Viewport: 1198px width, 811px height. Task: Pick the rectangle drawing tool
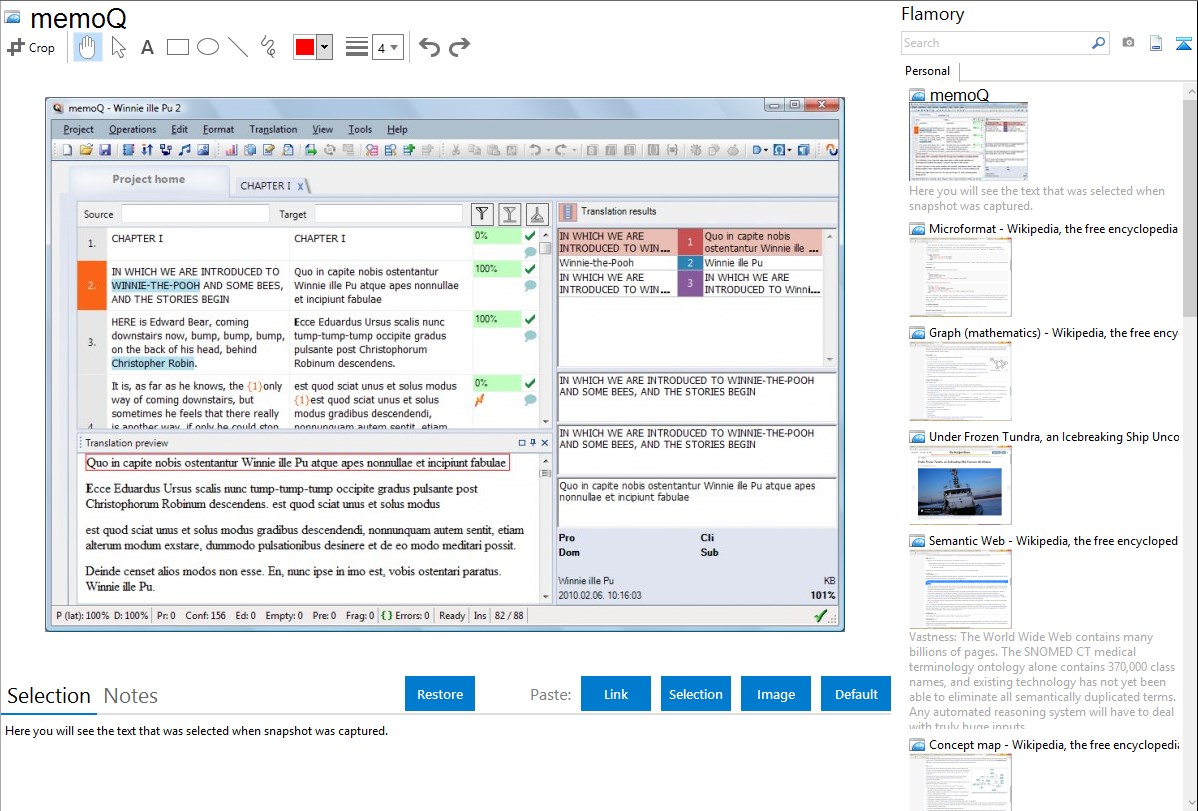pos(177,47)
